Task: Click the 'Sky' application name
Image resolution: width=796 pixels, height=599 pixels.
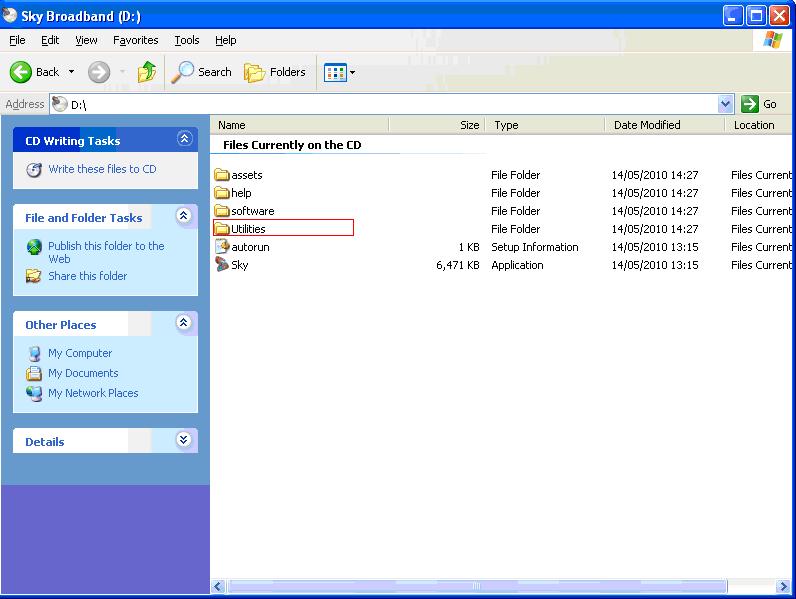Action: coord(240,265)
